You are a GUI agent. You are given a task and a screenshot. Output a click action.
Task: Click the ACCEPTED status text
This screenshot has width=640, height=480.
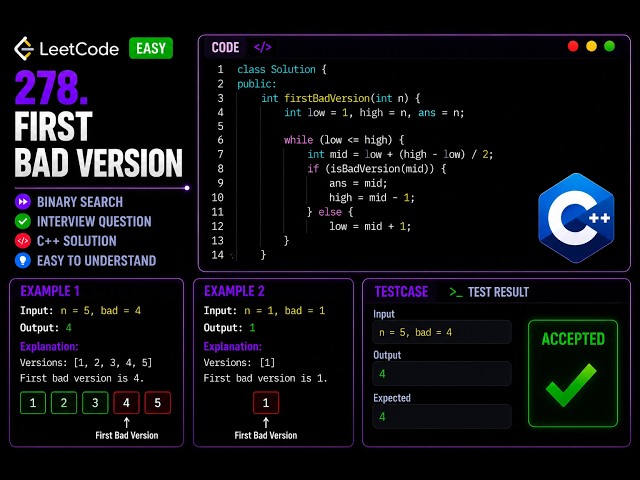(x=573, y=339)
